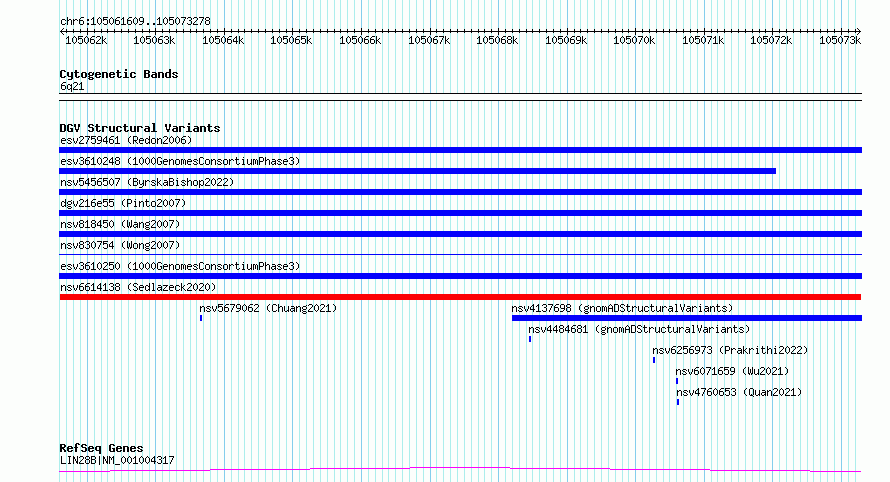Click the 105072k ruler tick label
Viewport: 890px width, 482px height.
[771, 40]
